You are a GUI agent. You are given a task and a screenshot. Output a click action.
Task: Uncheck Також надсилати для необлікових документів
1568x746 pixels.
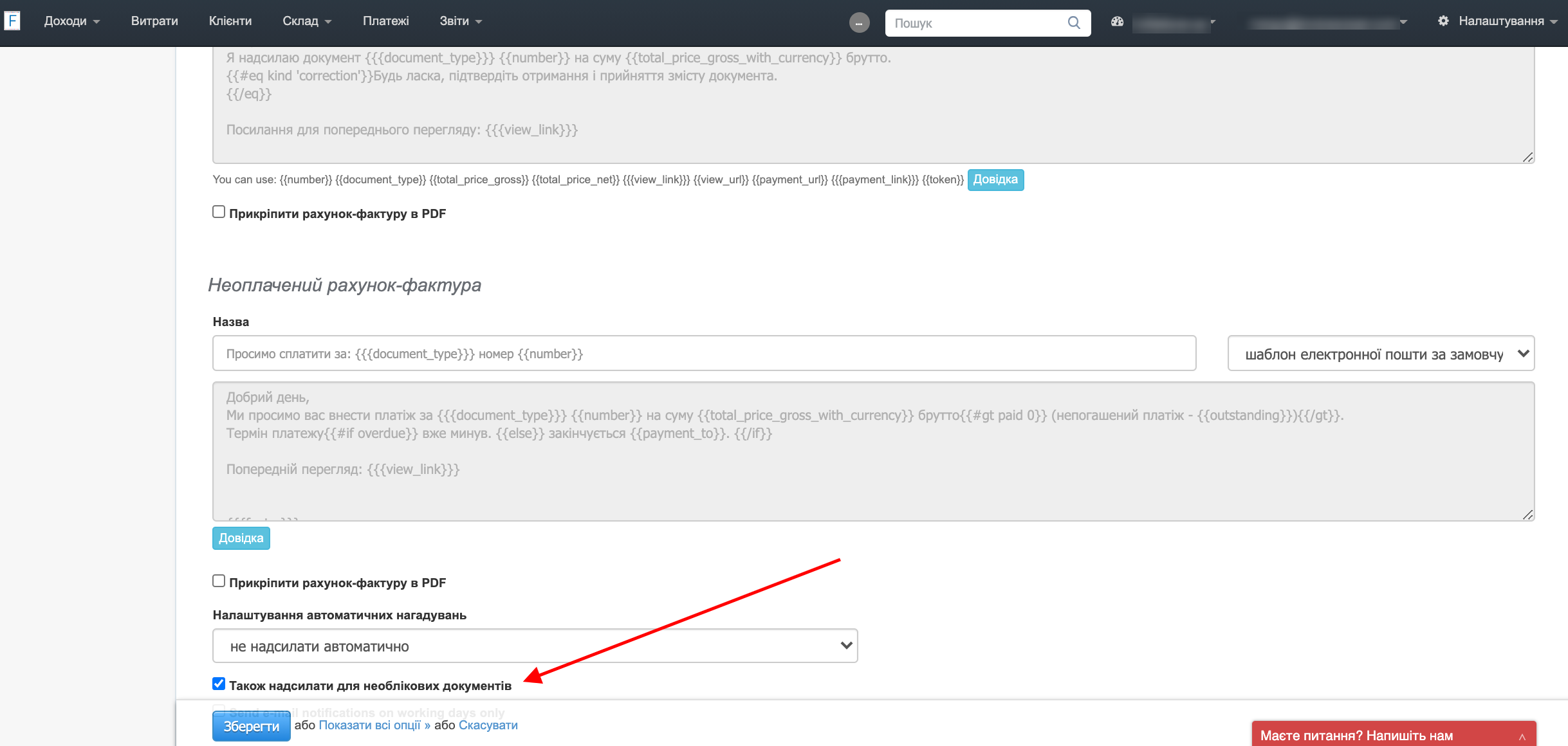pyautogui.click(x=219, y=684)
